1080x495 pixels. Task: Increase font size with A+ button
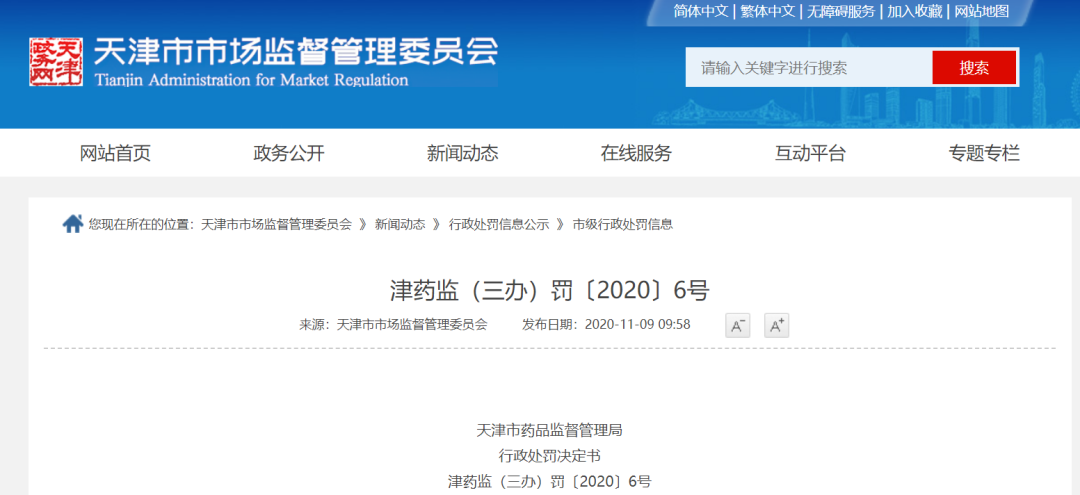776,326
